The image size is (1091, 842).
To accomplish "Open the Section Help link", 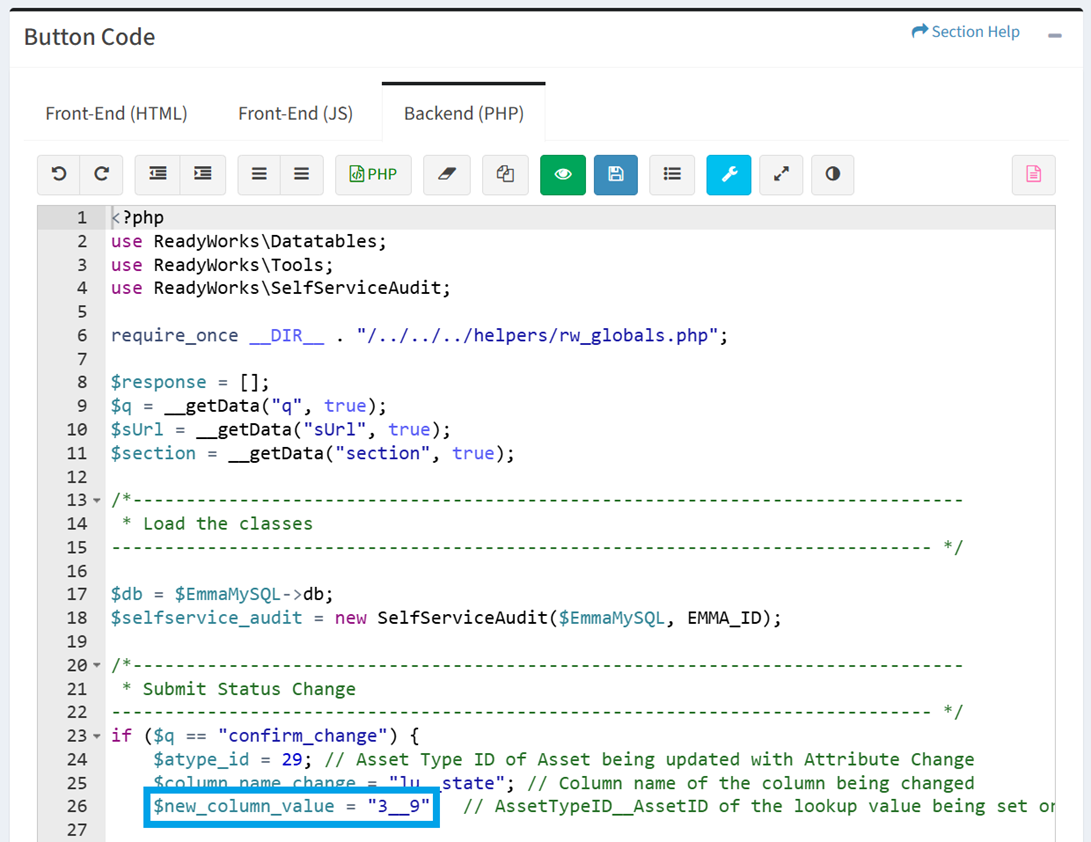I will (x=966, y=32).
